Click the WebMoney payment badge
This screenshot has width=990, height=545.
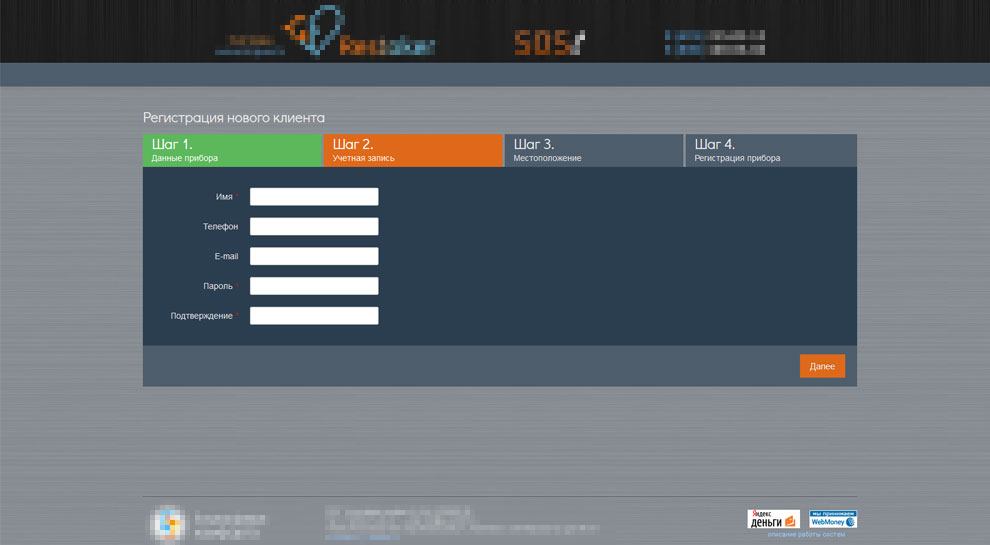832,519
